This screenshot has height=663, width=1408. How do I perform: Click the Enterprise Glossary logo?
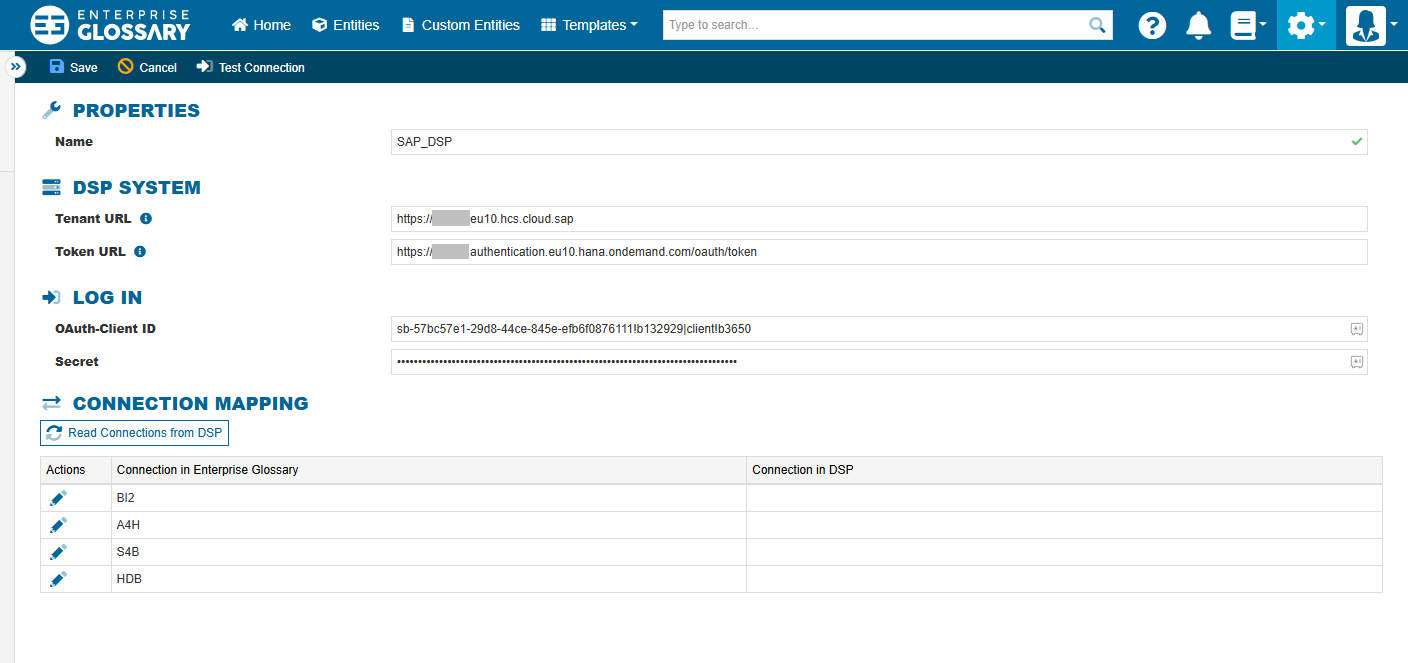110,25
